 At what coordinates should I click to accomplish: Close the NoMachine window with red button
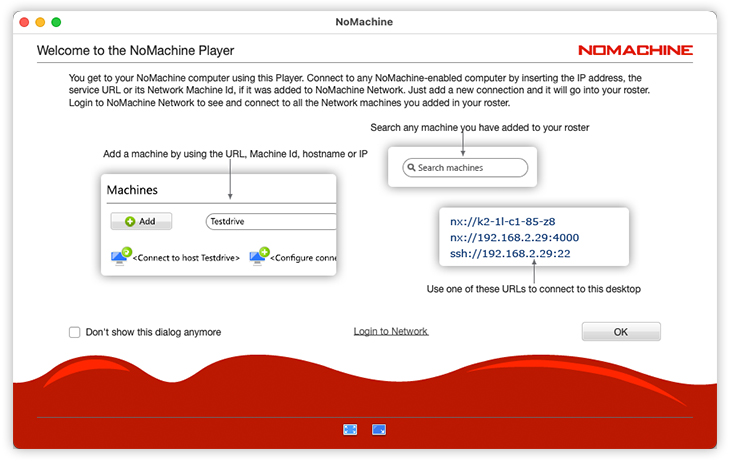(x=24, y=21)
